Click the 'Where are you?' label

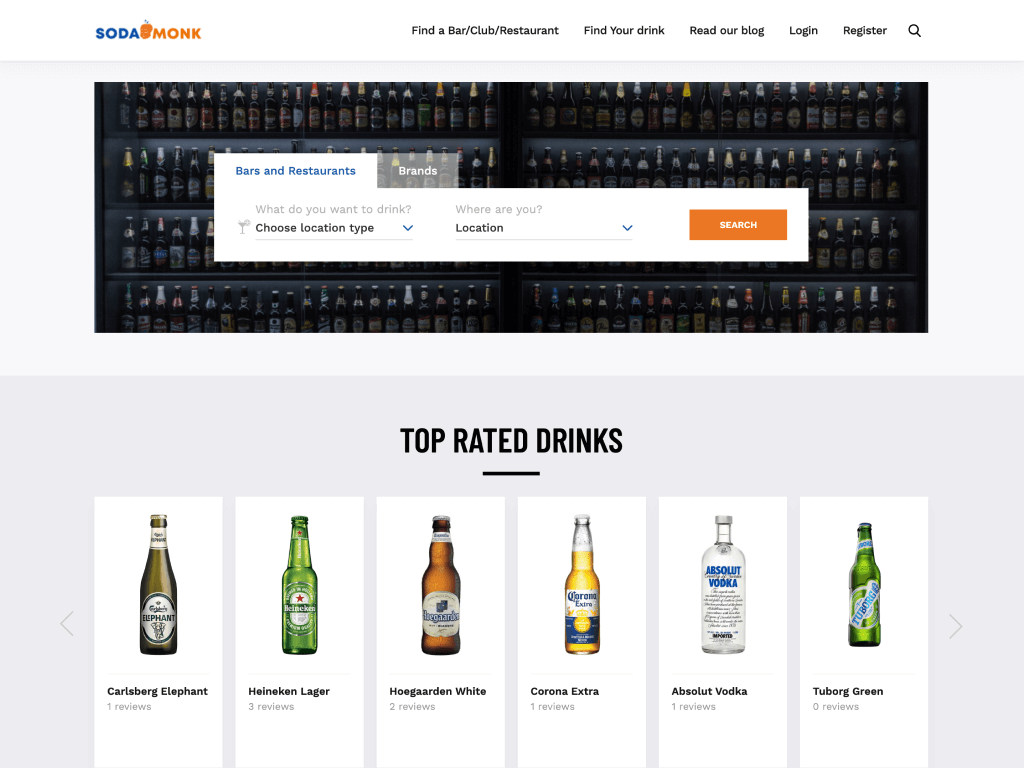tap(499, 209)
